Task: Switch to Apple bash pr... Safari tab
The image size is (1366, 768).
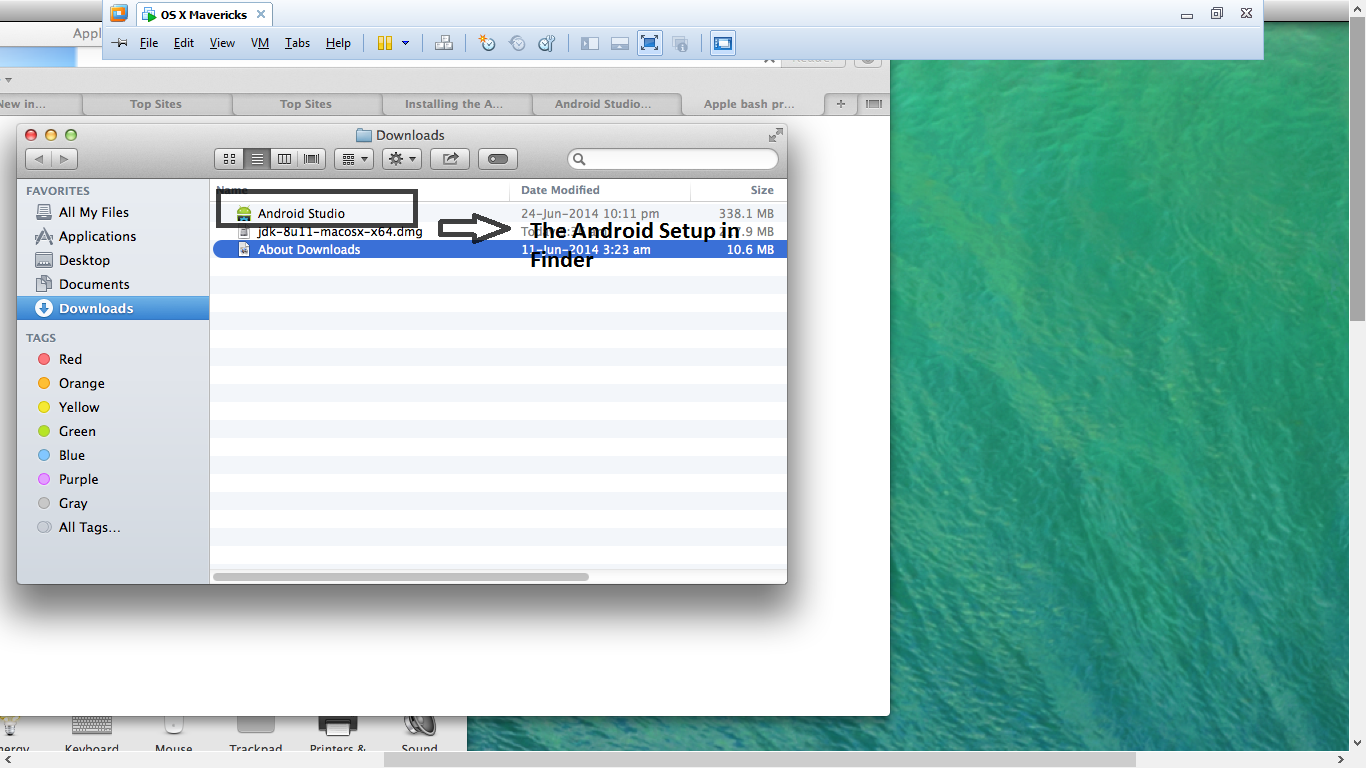Action: (x=750, y=104)
